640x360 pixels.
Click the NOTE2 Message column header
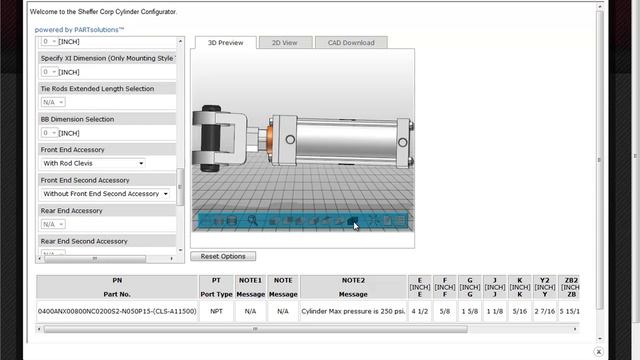353,287
